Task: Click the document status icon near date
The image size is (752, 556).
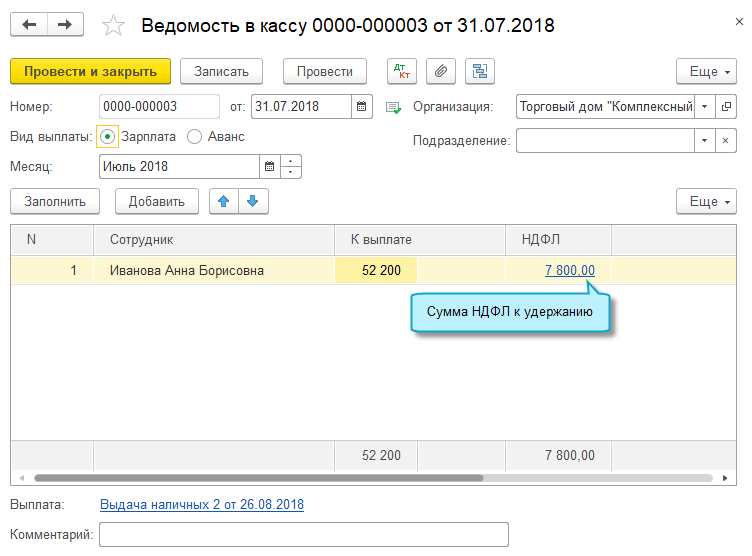Action: click(393, 107)
